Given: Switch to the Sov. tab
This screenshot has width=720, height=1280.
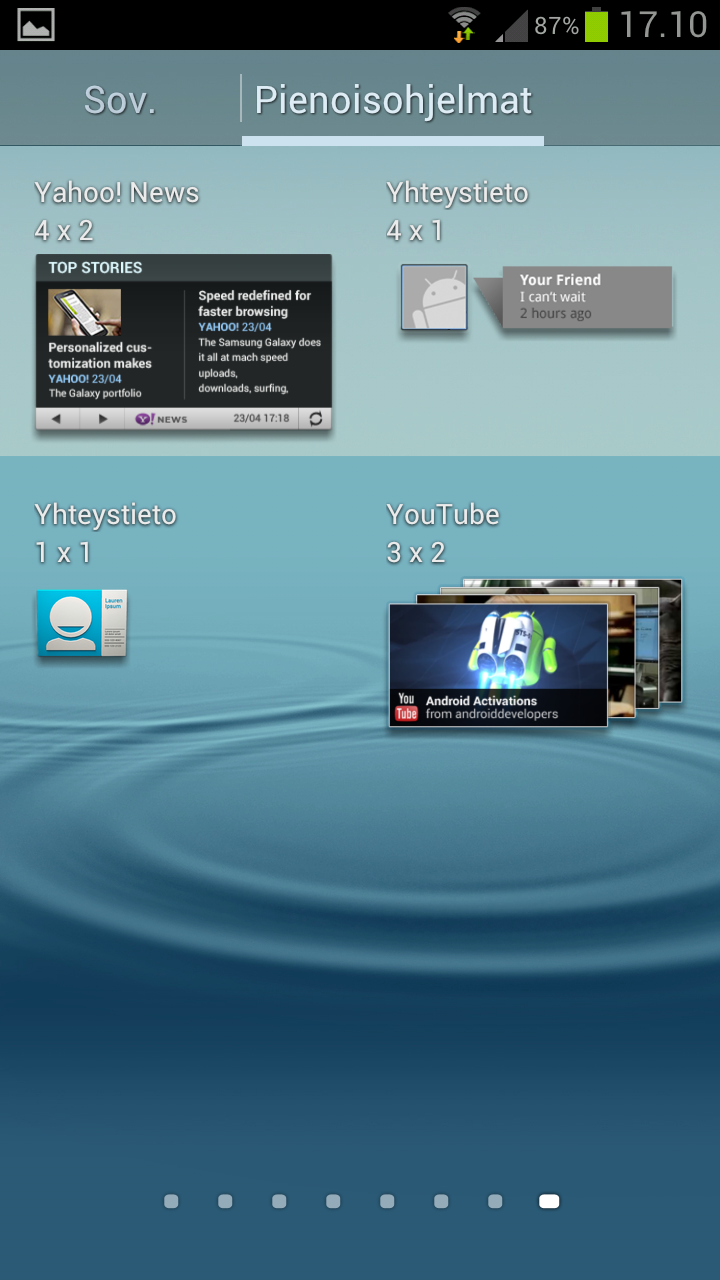Looking at the screenshot, I should tap(120, 100).
